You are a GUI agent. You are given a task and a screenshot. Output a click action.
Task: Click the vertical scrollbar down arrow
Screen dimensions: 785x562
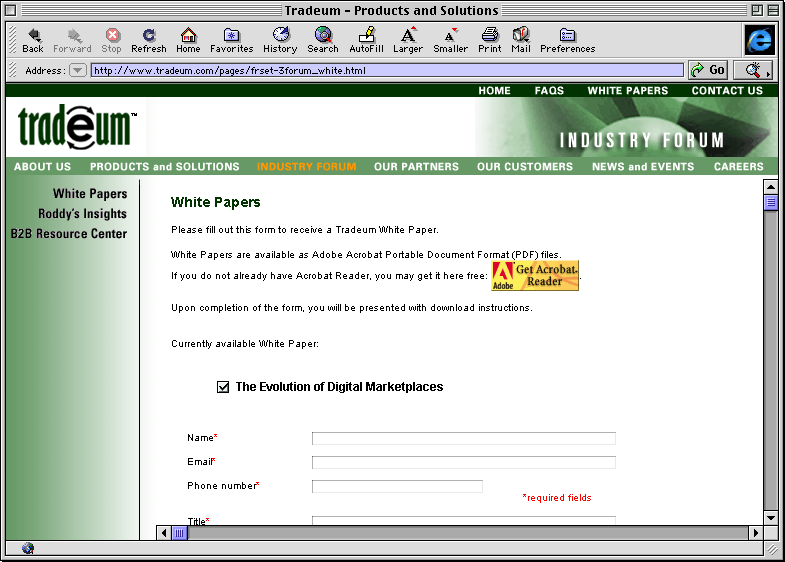point(771,518)
